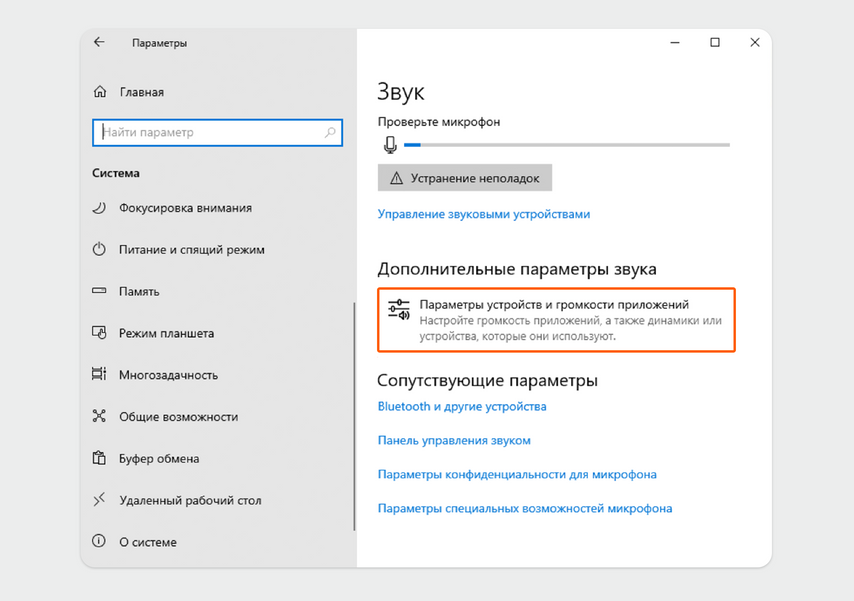Click the Память storage drive icon
Viewport: 854px width, 601px height.
point(99,291)
